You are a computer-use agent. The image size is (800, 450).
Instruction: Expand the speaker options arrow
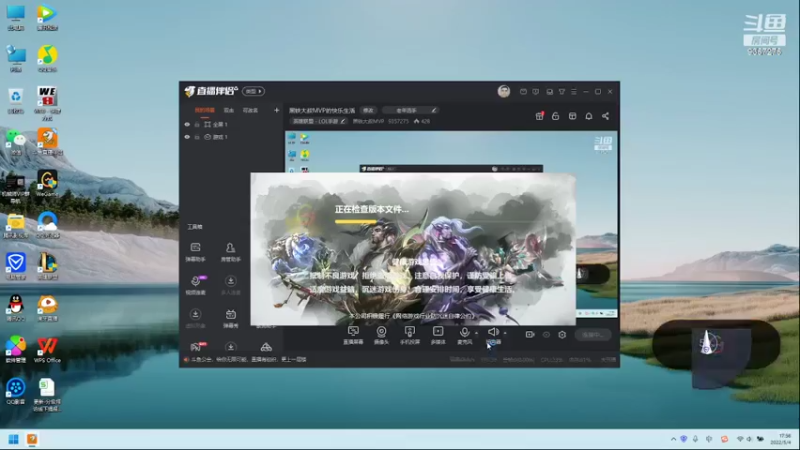click(505, 333)
